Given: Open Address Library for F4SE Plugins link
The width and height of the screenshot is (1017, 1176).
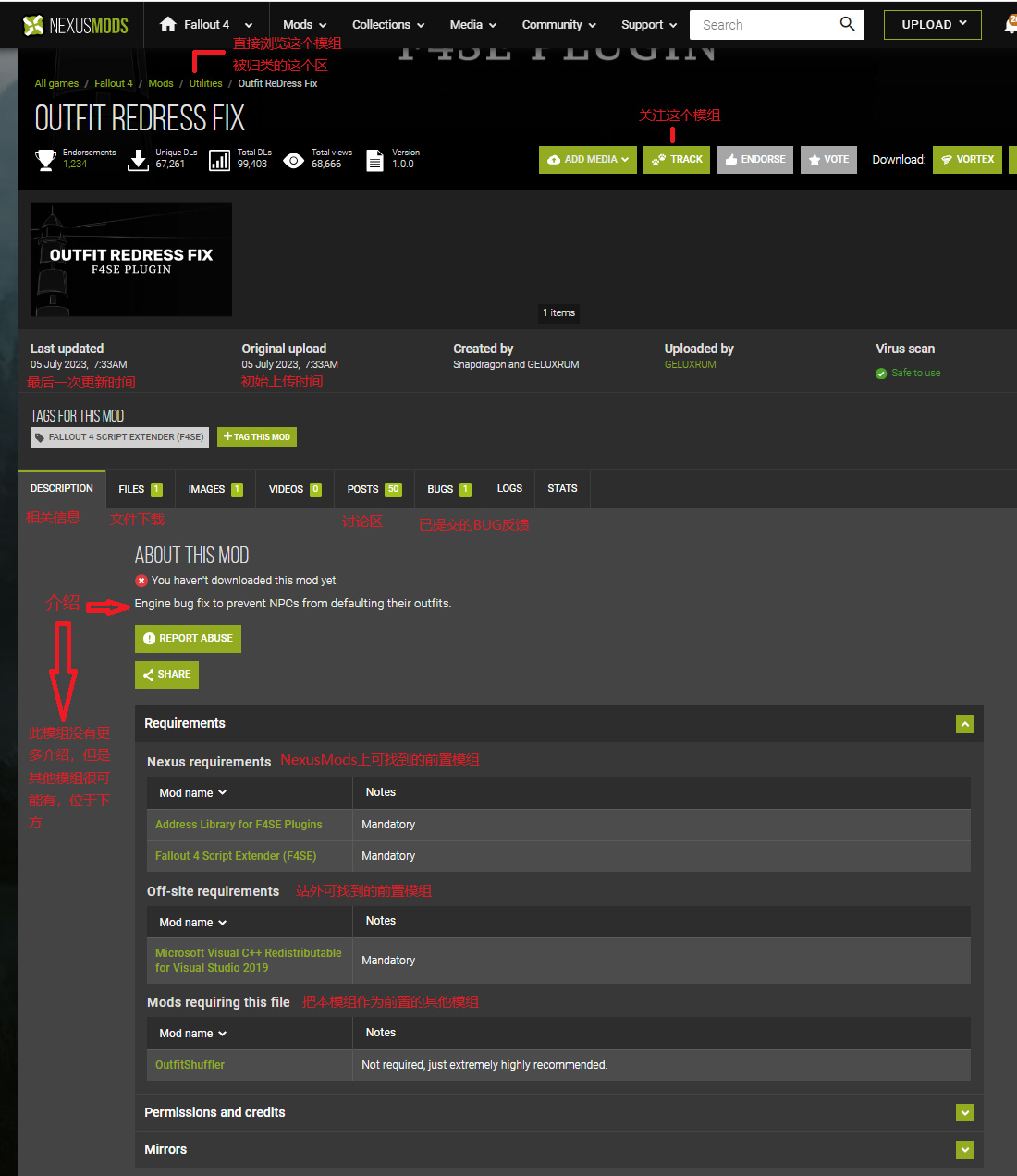Looking at the screenshot, I should coord(239,825).
